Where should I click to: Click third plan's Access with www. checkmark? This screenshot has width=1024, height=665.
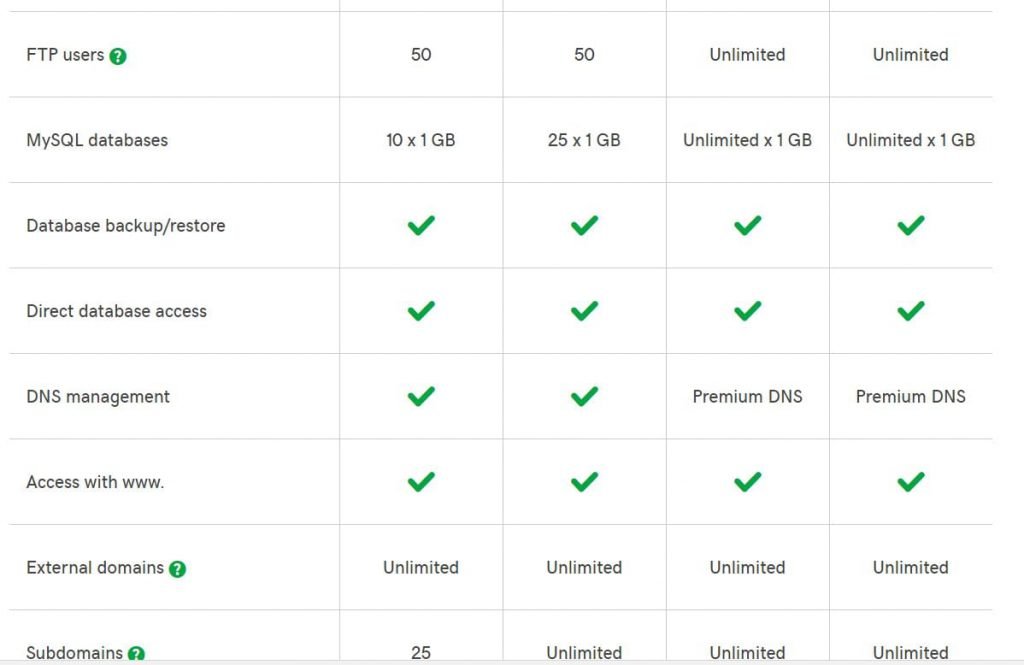coord(748,482)
